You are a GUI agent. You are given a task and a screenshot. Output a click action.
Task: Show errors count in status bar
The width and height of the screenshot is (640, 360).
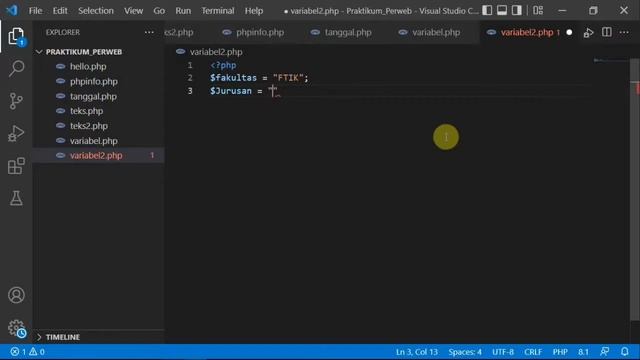(18, 351)
